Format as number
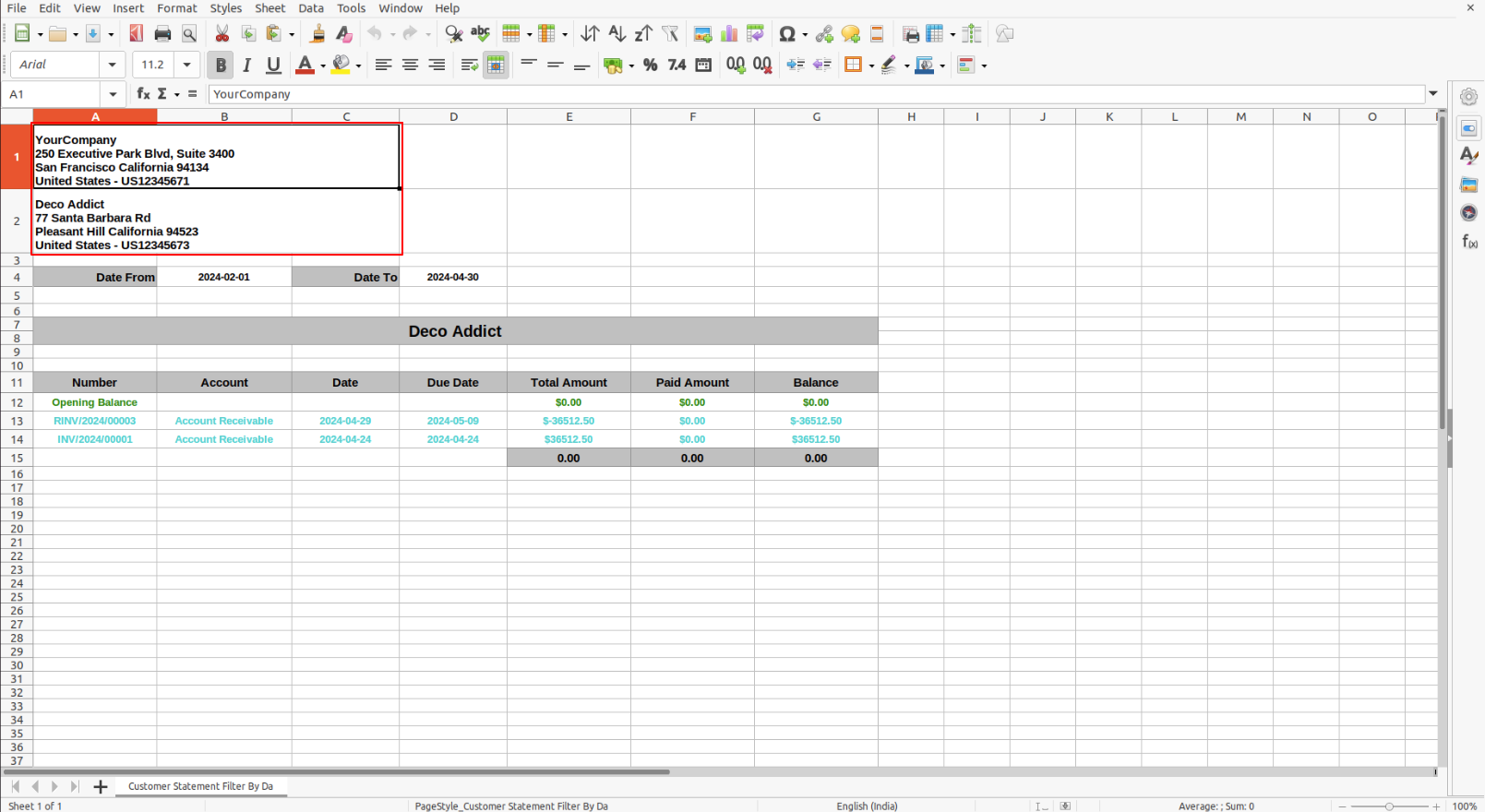The image size is (1485, 812). coord(677,65)
